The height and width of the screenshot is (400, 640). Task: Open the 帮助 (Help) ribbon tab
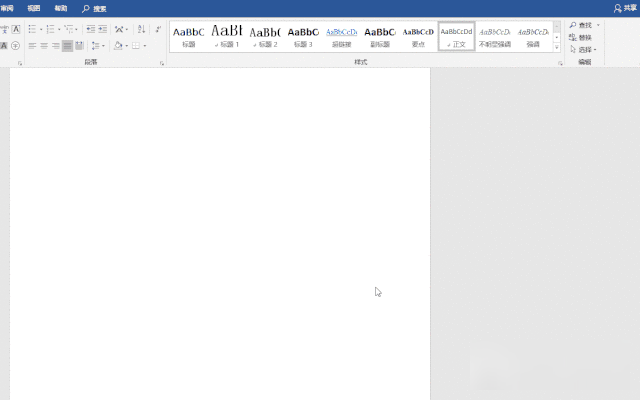click(61, 8)
